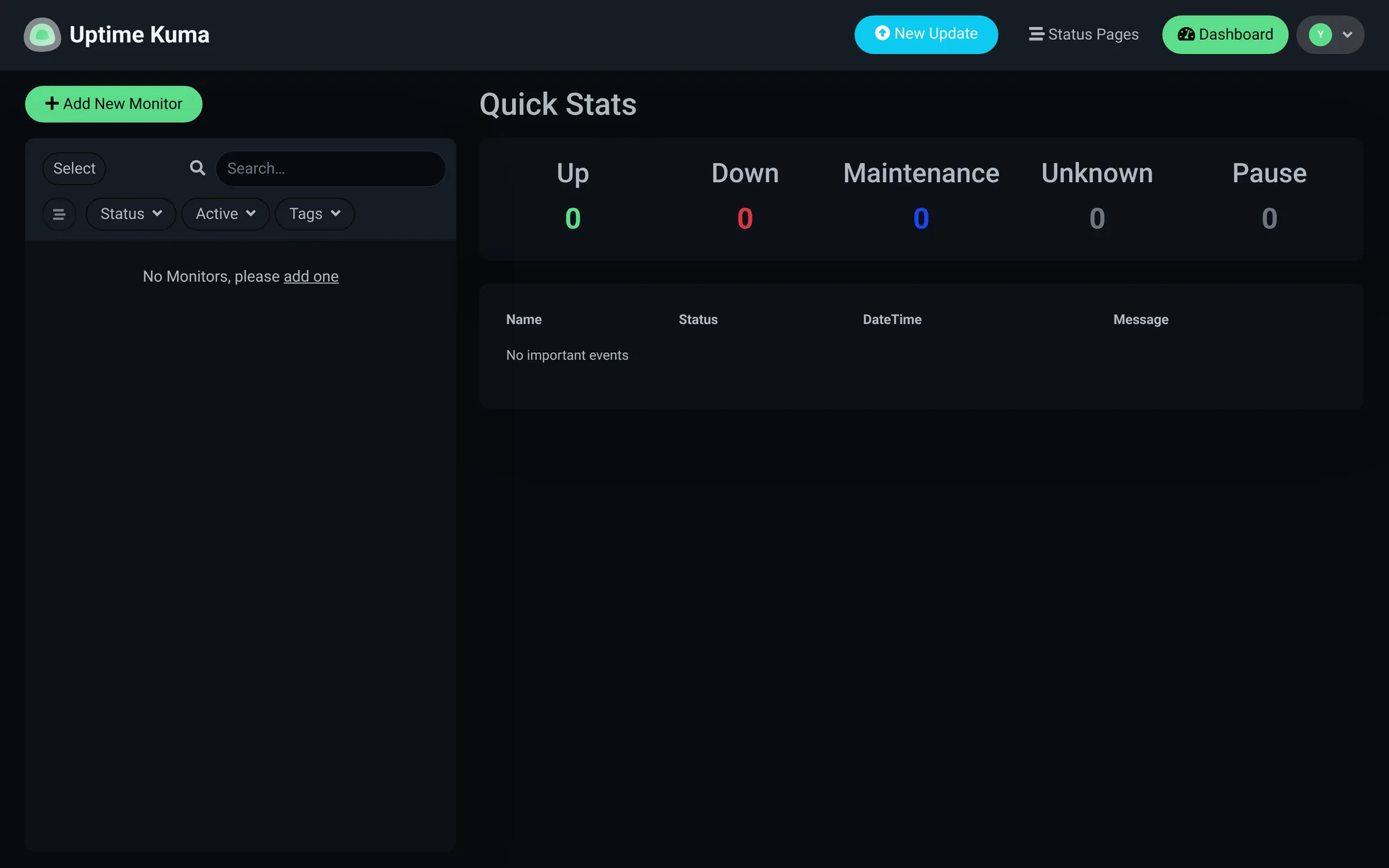Follow the 'add one' link
This screenshot has height=868, width=1389.
click(x=311, y=276)
